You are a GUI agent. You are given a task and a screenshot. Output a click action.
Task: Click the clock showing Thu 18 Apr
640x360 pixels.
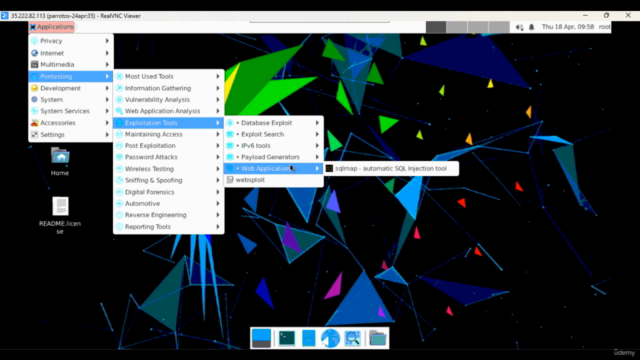point(568,27)
